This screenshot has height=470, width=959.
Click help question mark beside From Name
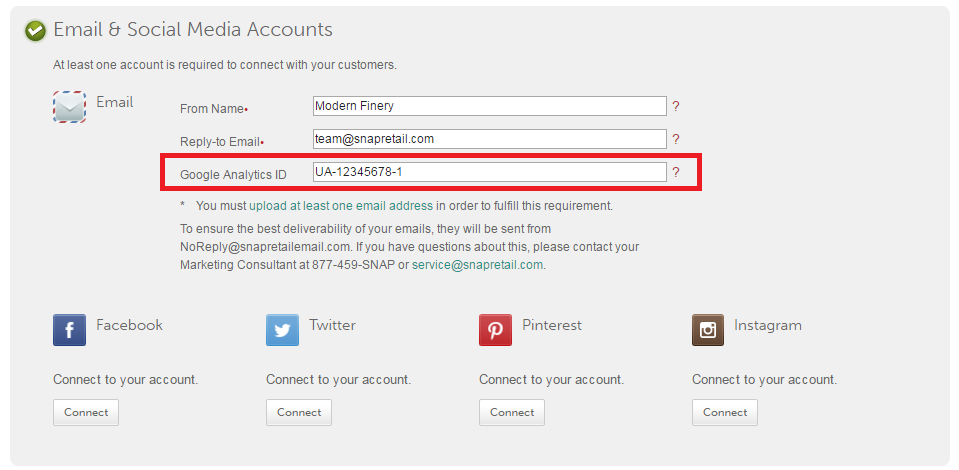pyautogui.click(x=676, y=106)
